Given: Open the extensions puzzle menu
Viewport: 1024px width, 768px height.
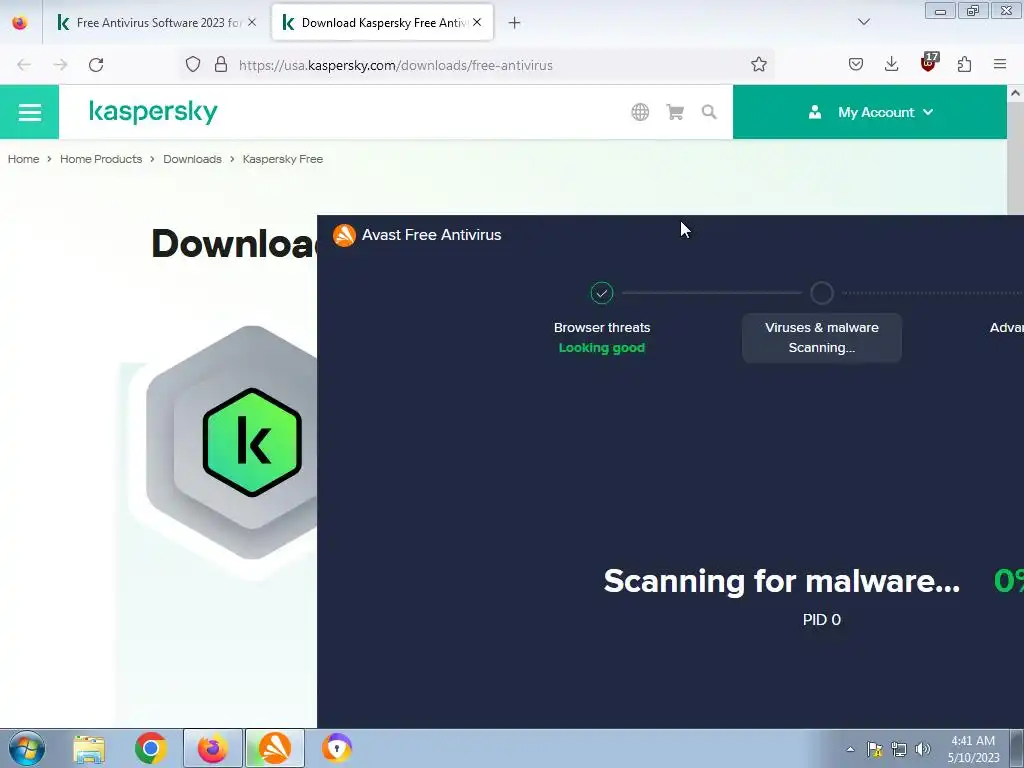Looking at the screenshot, I should pyautogui.click(x=964, y=65).
